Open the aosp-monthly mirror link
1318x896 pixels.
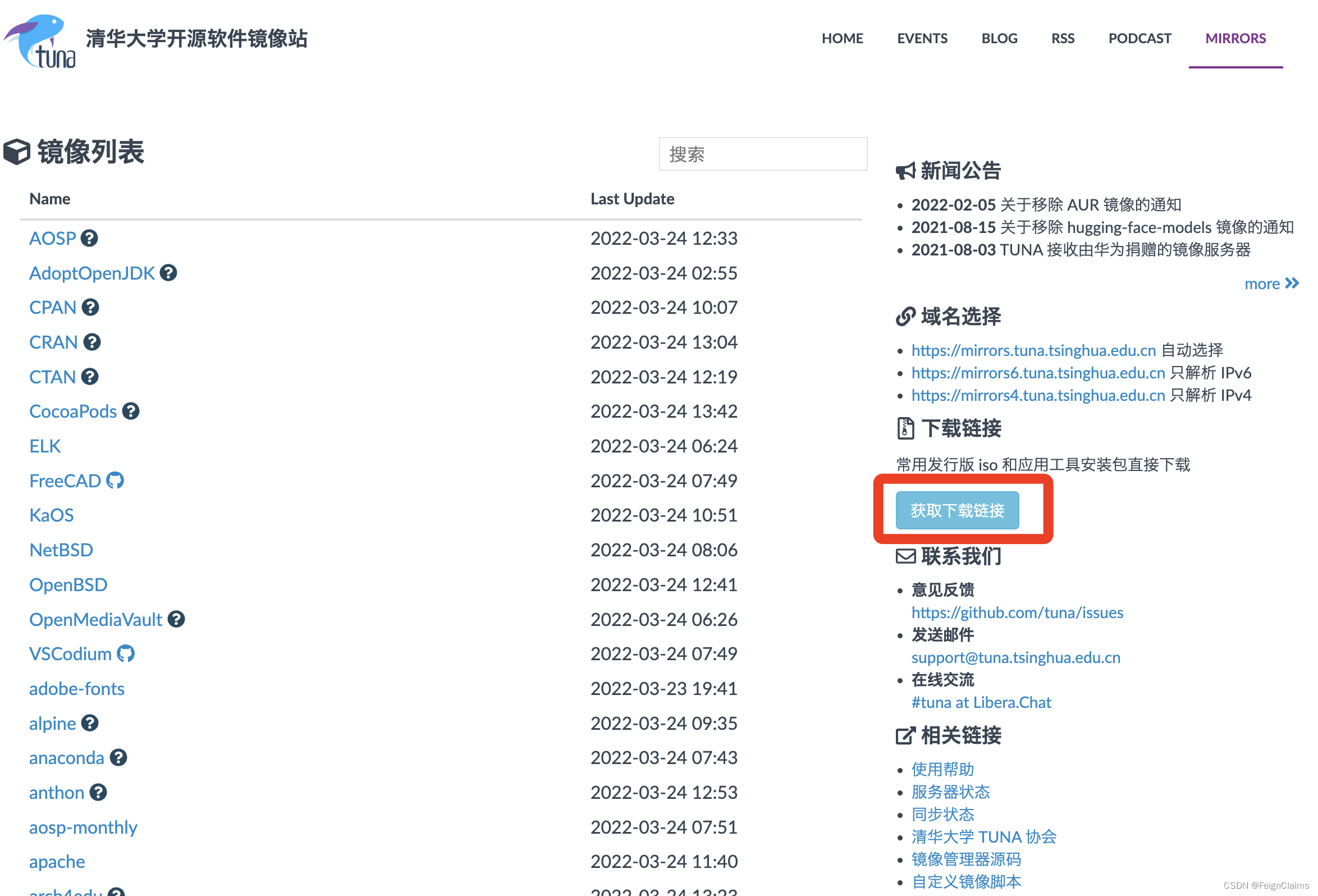(x=84, y=828)
